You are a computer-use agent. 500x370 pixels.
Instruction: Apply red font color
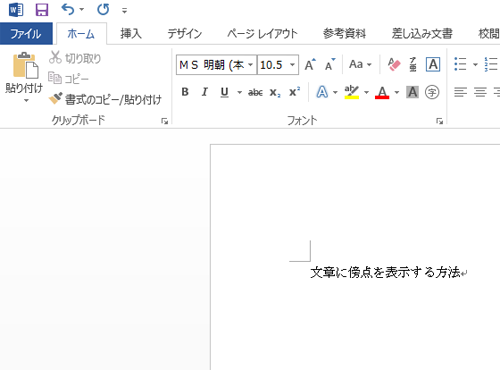tap(382, 92)
